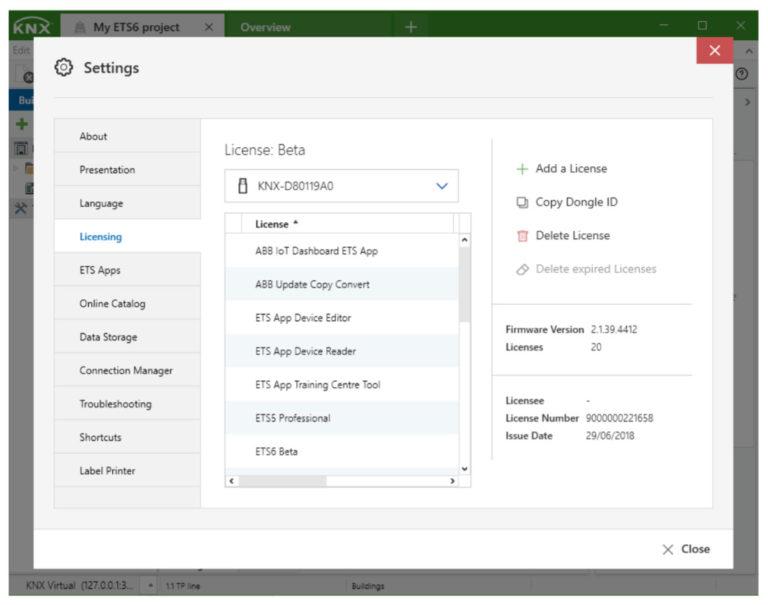The image size is (768, 605).
Task: Expand the right side panel chevron
Action: (x=747, y=102)
